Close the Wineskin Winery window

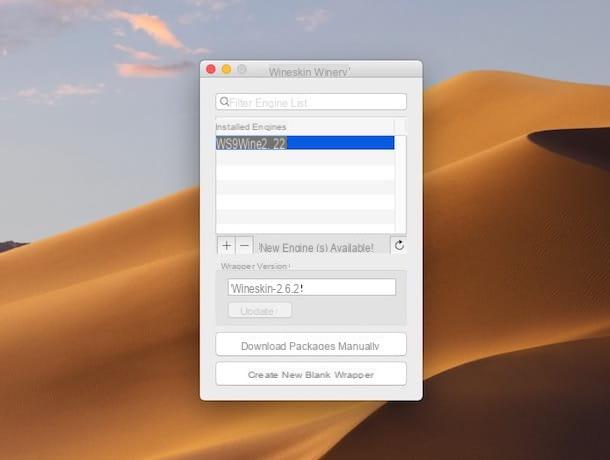click(x=211, y=69)
